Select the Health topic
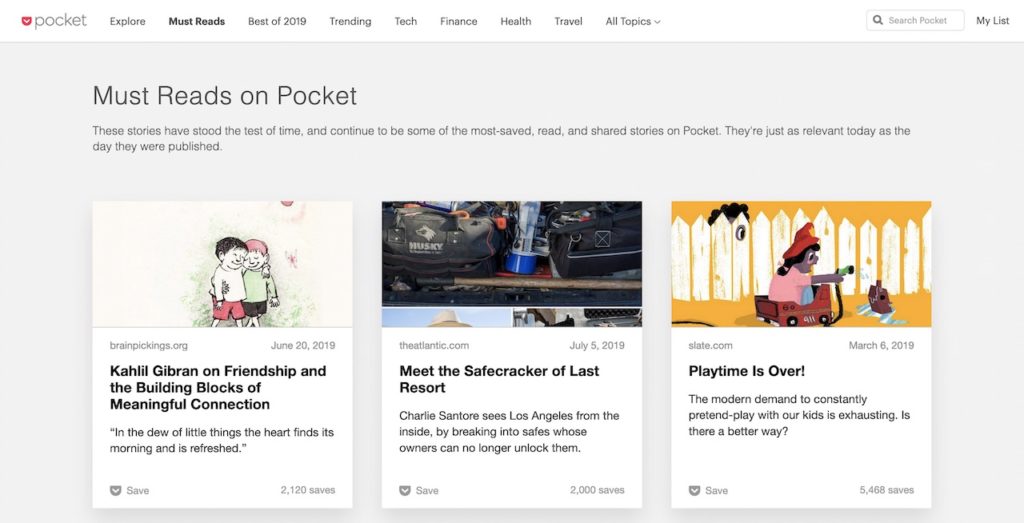The width and height of the screenshot is (1024, 523). (x=516, y=21)
